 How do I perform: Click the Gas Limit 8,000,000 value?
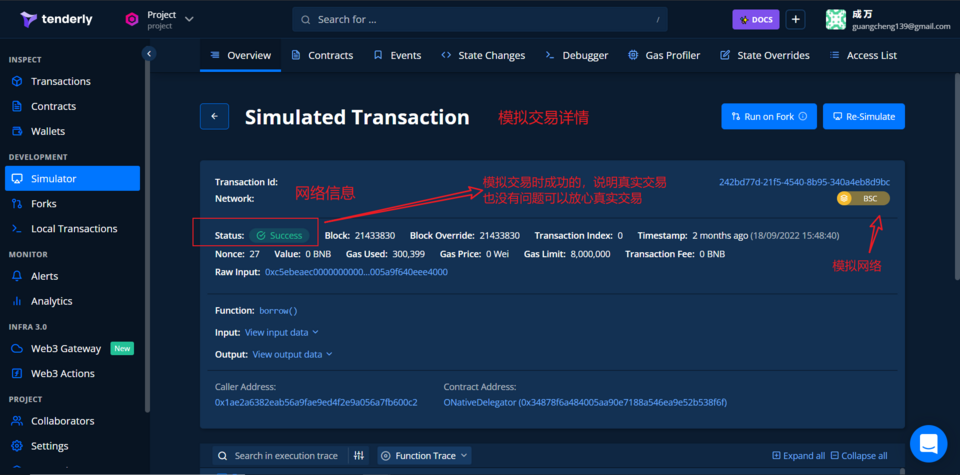click(590, 254)
